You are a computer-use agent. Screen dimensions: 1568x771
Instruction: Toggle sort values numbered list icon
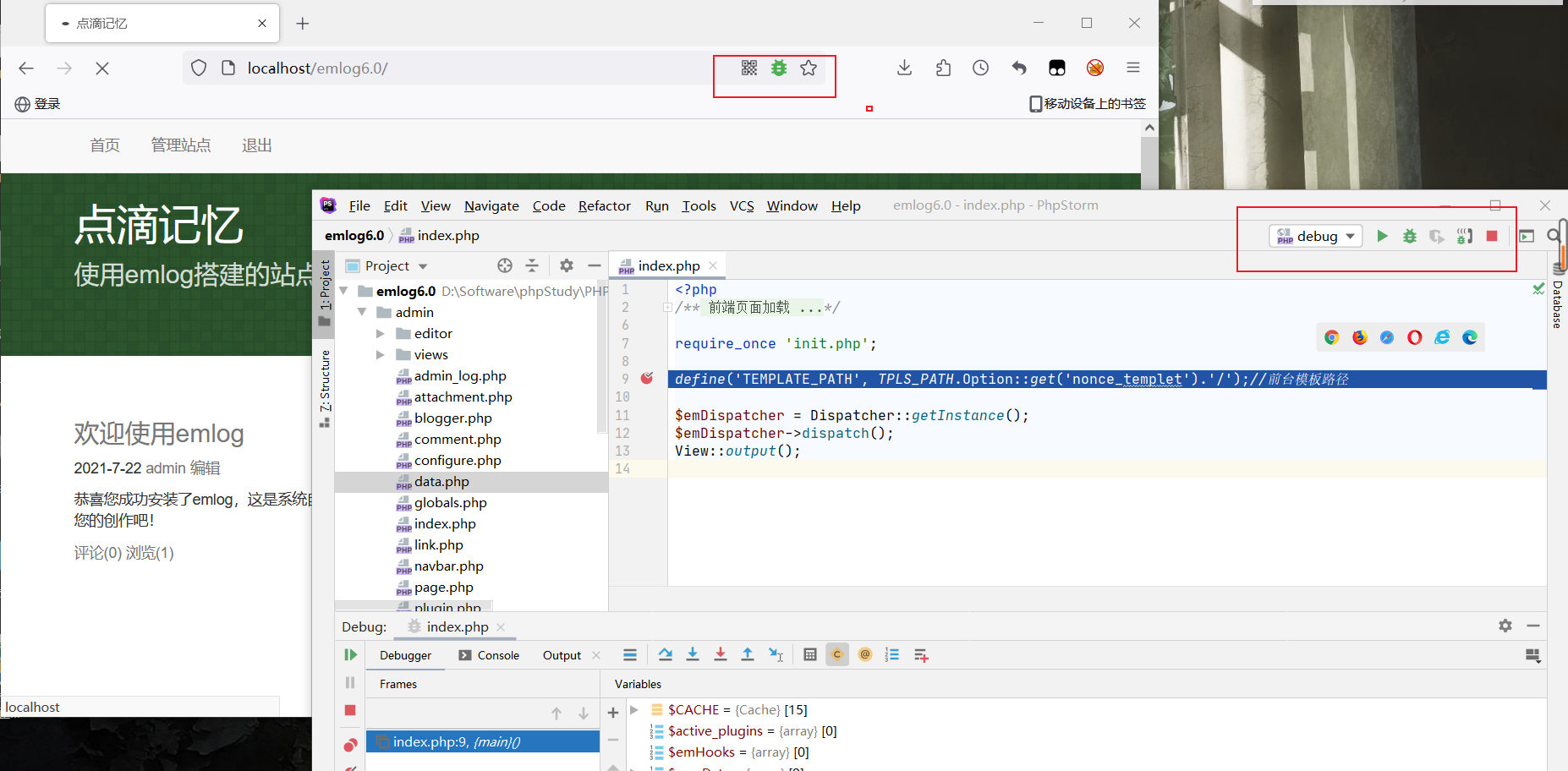point(892,654)
